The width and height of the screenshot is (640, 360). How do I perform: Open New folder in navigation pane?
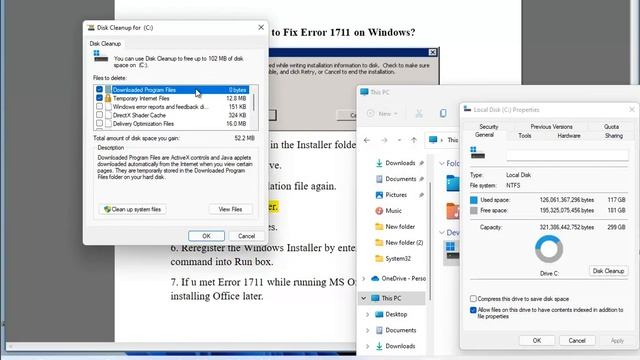point(399,227)
